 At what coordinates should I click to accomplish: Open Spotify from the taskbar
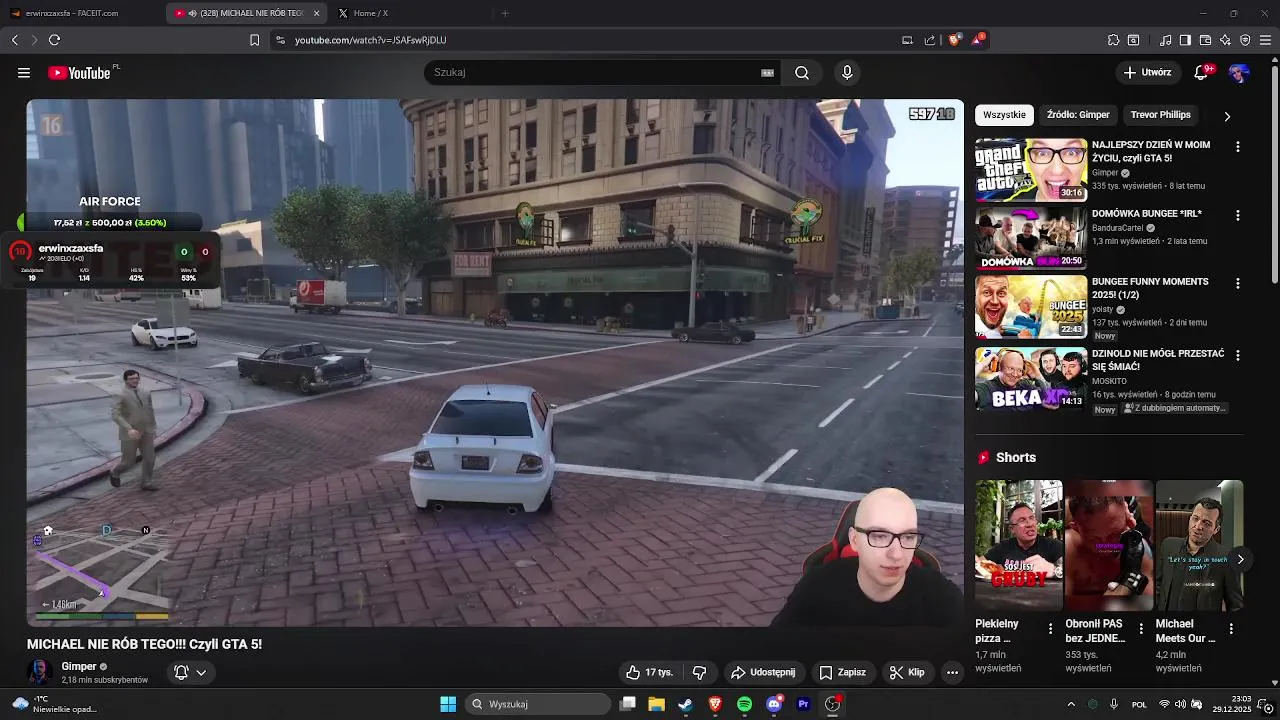click(744, 704)
